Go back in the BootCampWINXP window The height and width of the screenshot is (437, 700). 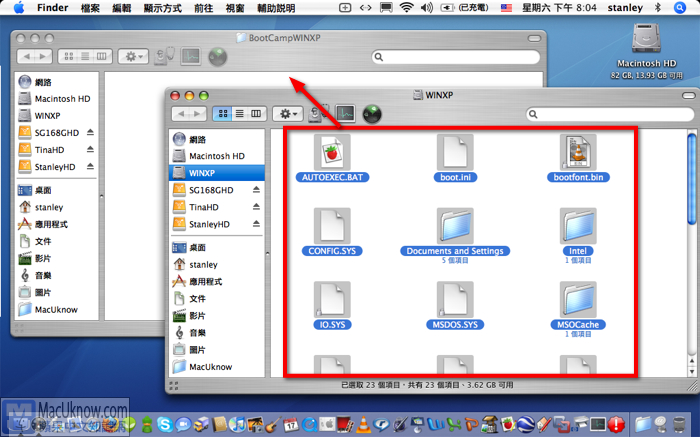26,56
